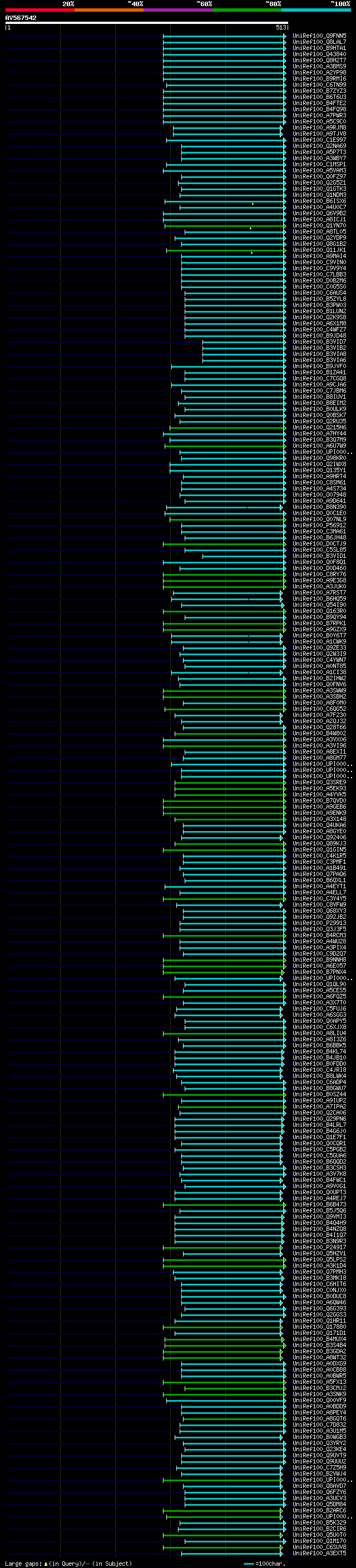Select the UniRef100_B4FTE2 label
Viewport: 356px width, 1568px height.
coord(319,103)
